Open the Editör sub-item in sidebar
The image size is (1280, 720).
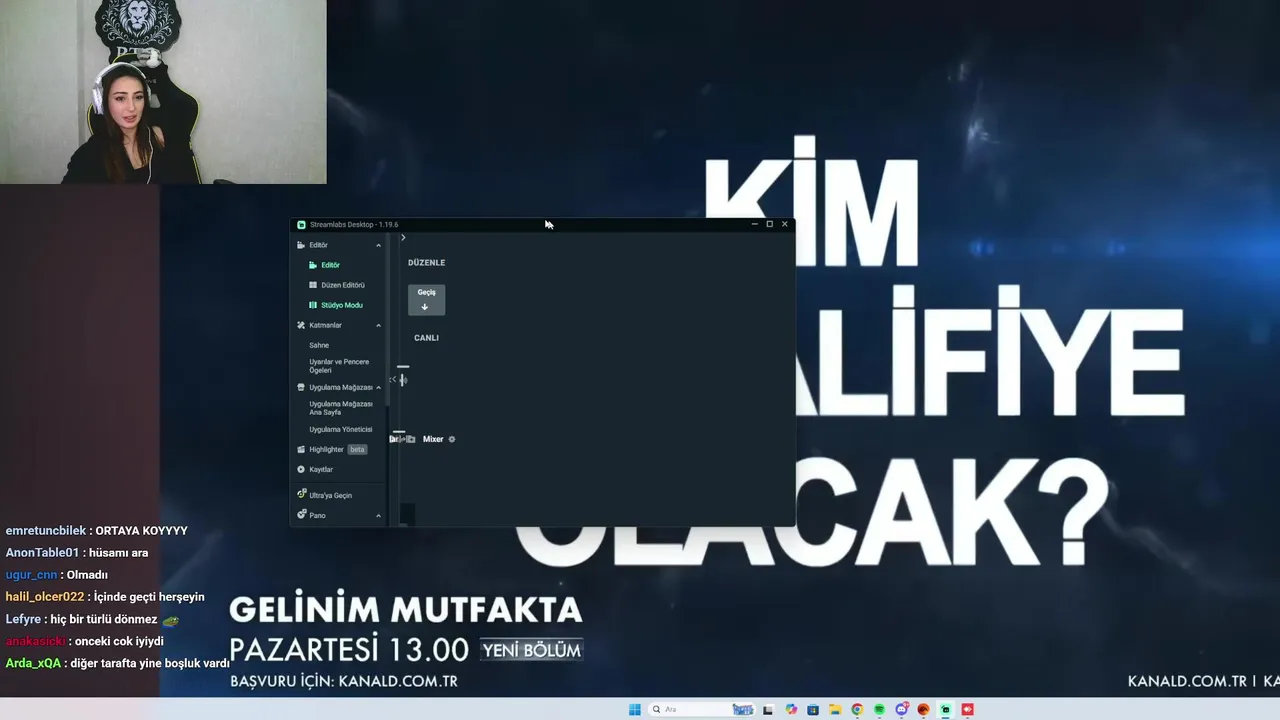coord(330,265)
